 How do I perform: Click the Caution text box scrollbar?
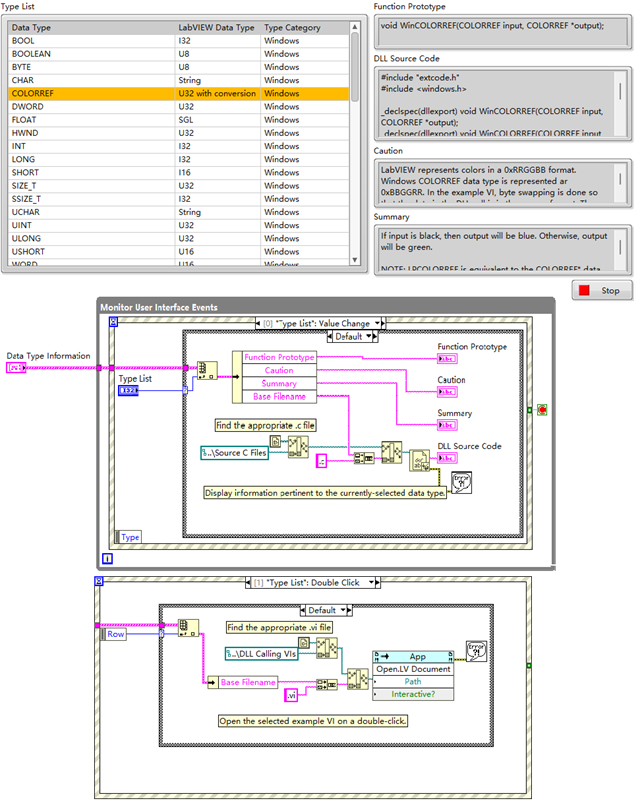[x=620, y=179]
